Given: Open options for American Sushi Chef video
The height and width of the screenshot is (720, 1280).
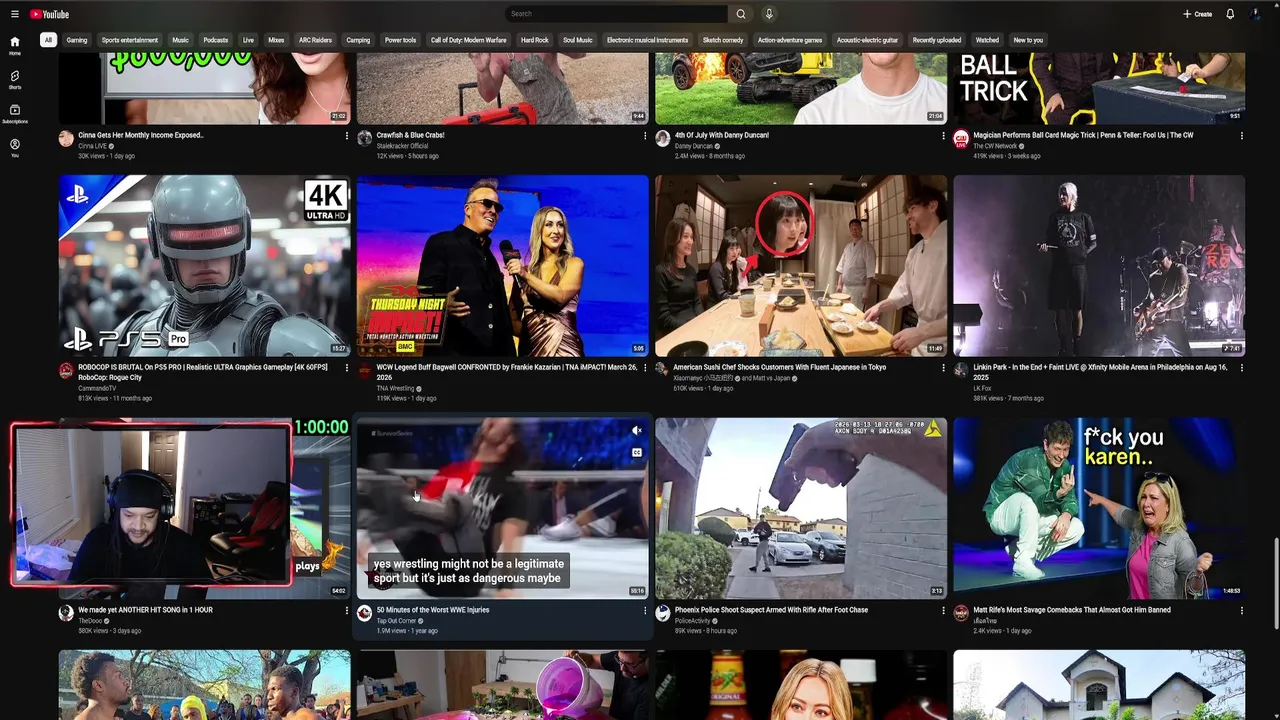Looking at the screenshot, I should pos(943,368).
